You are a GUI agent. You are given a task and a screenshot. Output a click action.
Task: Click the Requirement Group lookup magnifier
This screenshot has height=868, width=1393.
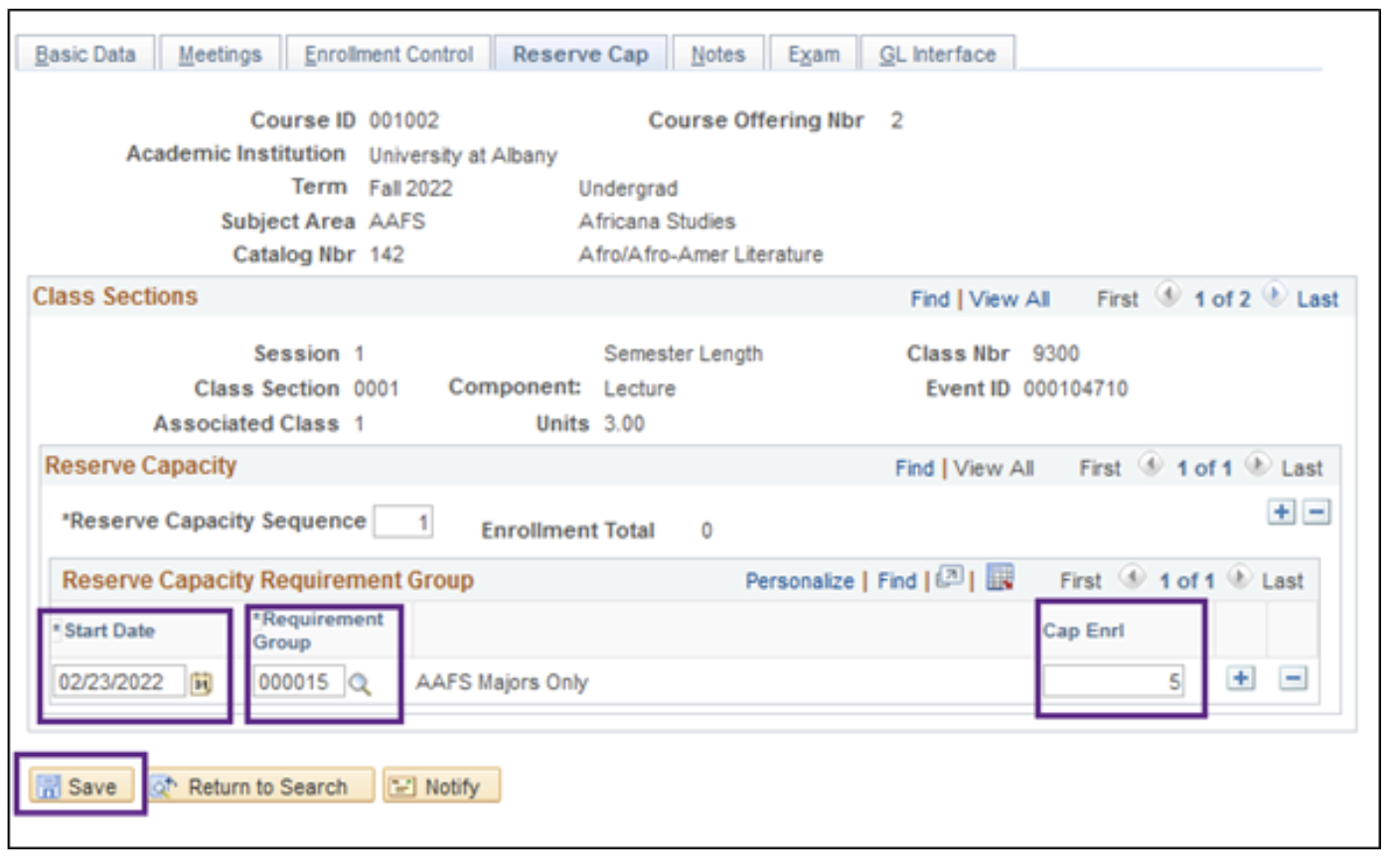pos(360,683)
